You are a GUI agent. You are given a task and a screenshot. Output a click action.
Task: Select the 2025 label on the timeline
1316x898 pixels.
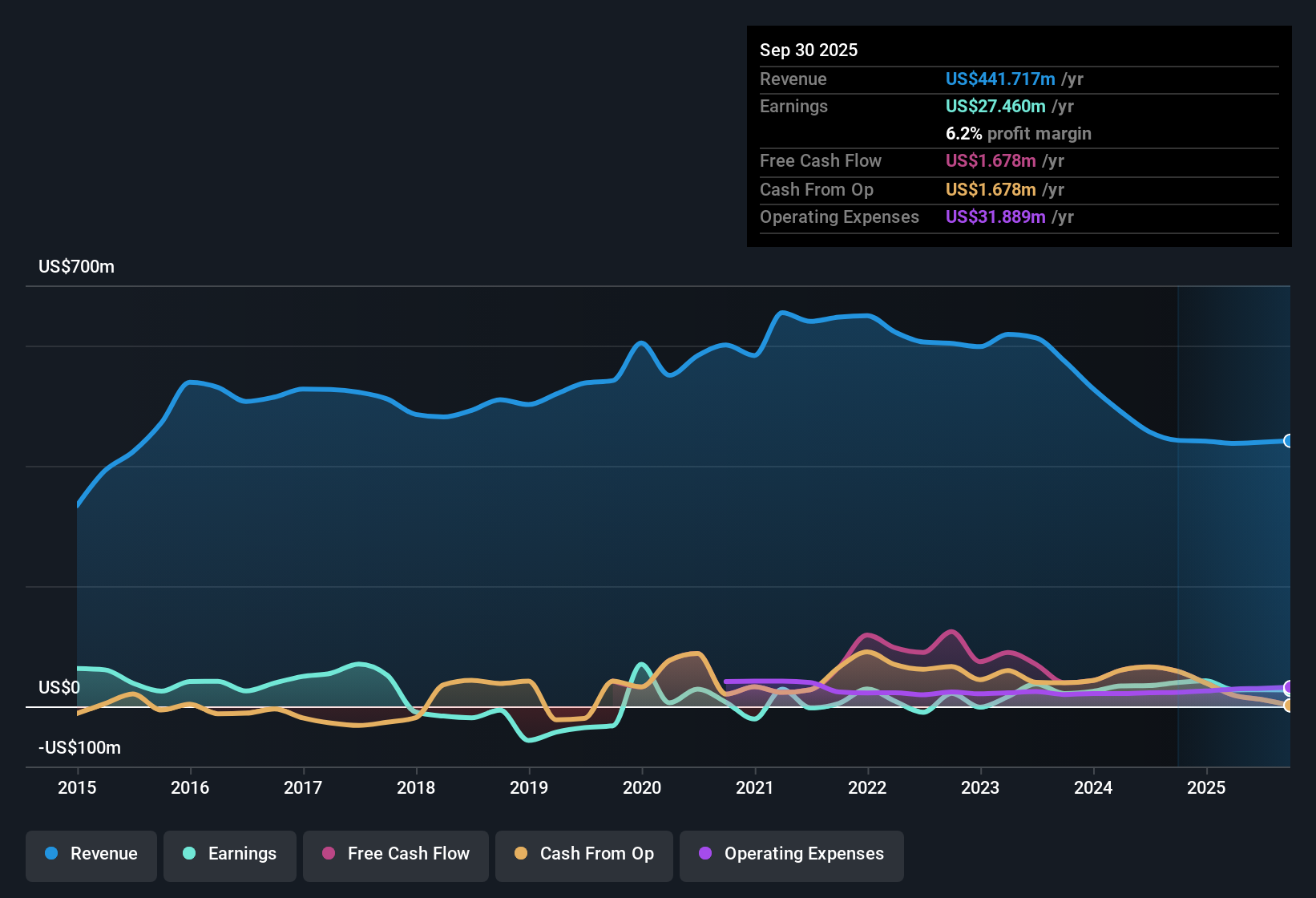pos(1207,788)
